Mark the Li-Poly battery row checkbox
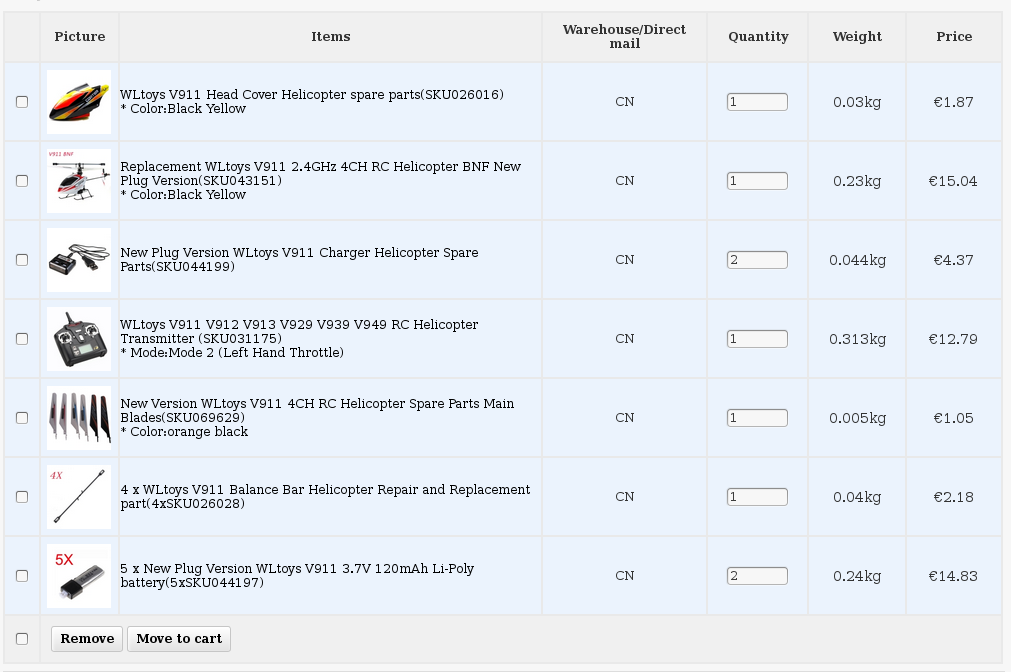 pyautogui.click(x=22, y=576)
